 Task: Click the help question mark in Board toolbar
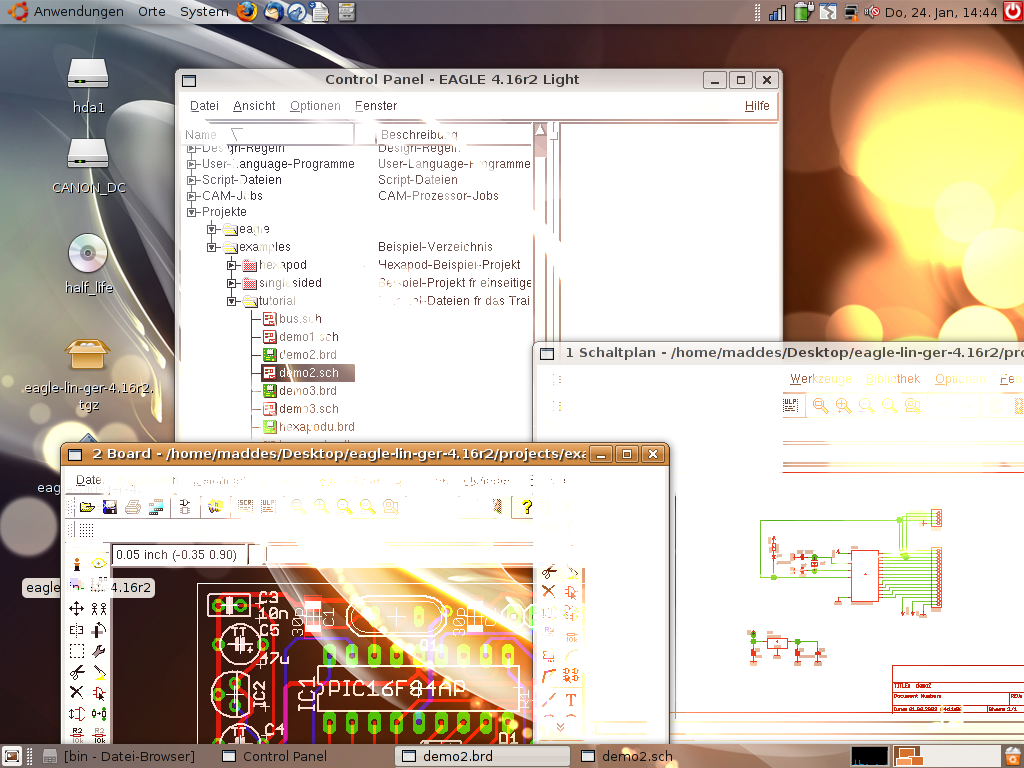pos(526,507)
